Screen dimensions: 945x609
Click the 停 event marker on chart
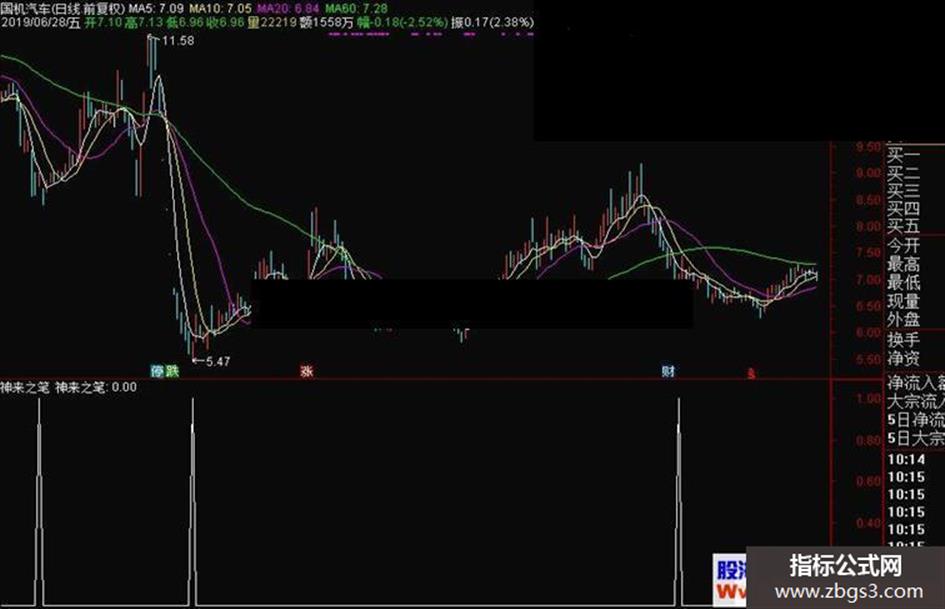[157, 371]
